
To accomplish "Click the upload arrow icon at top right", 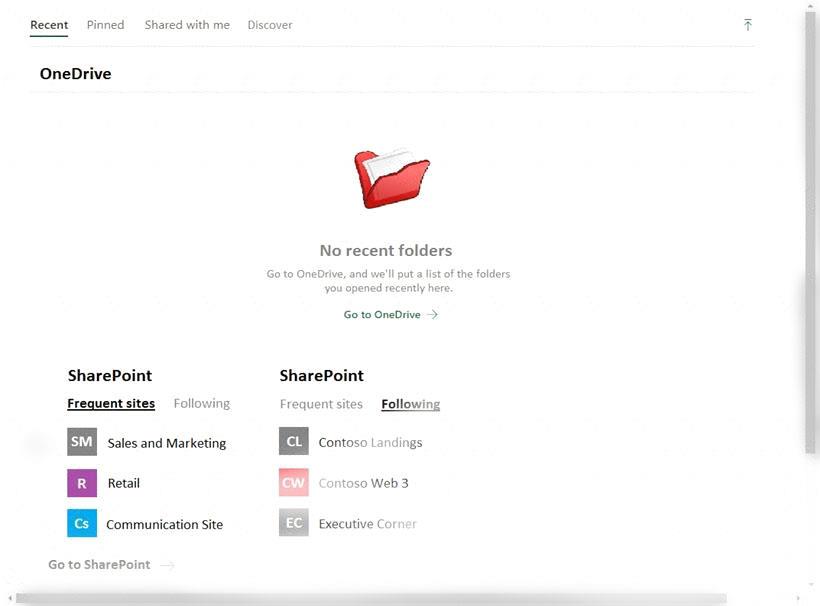I will (x=748, y=25).
